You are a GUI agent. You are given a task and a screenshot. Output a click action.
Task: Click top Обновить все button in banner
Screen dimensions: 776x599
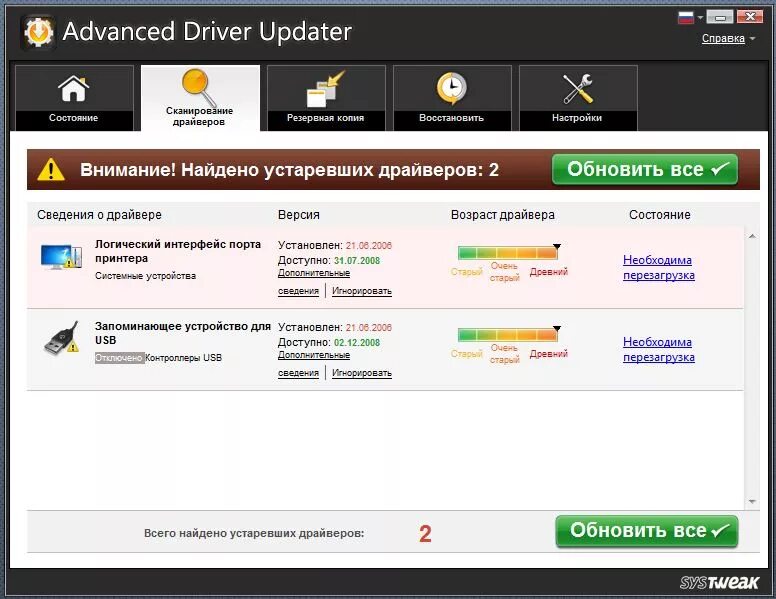pyautogui.click(x=645, y=169)
